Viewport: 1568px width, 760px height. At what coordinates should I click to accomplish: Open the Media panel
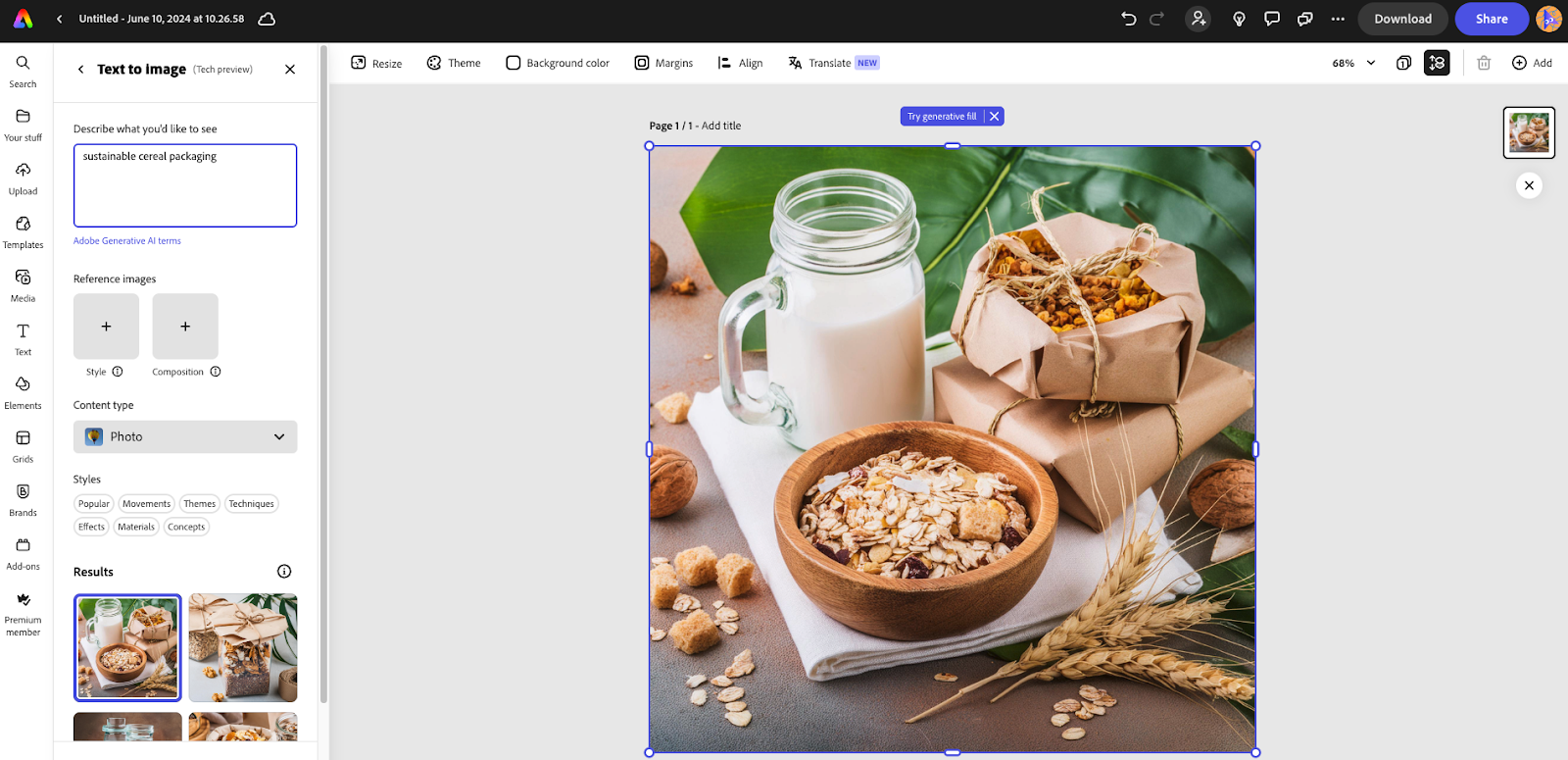pyautogui.click(x=23, y=286)
